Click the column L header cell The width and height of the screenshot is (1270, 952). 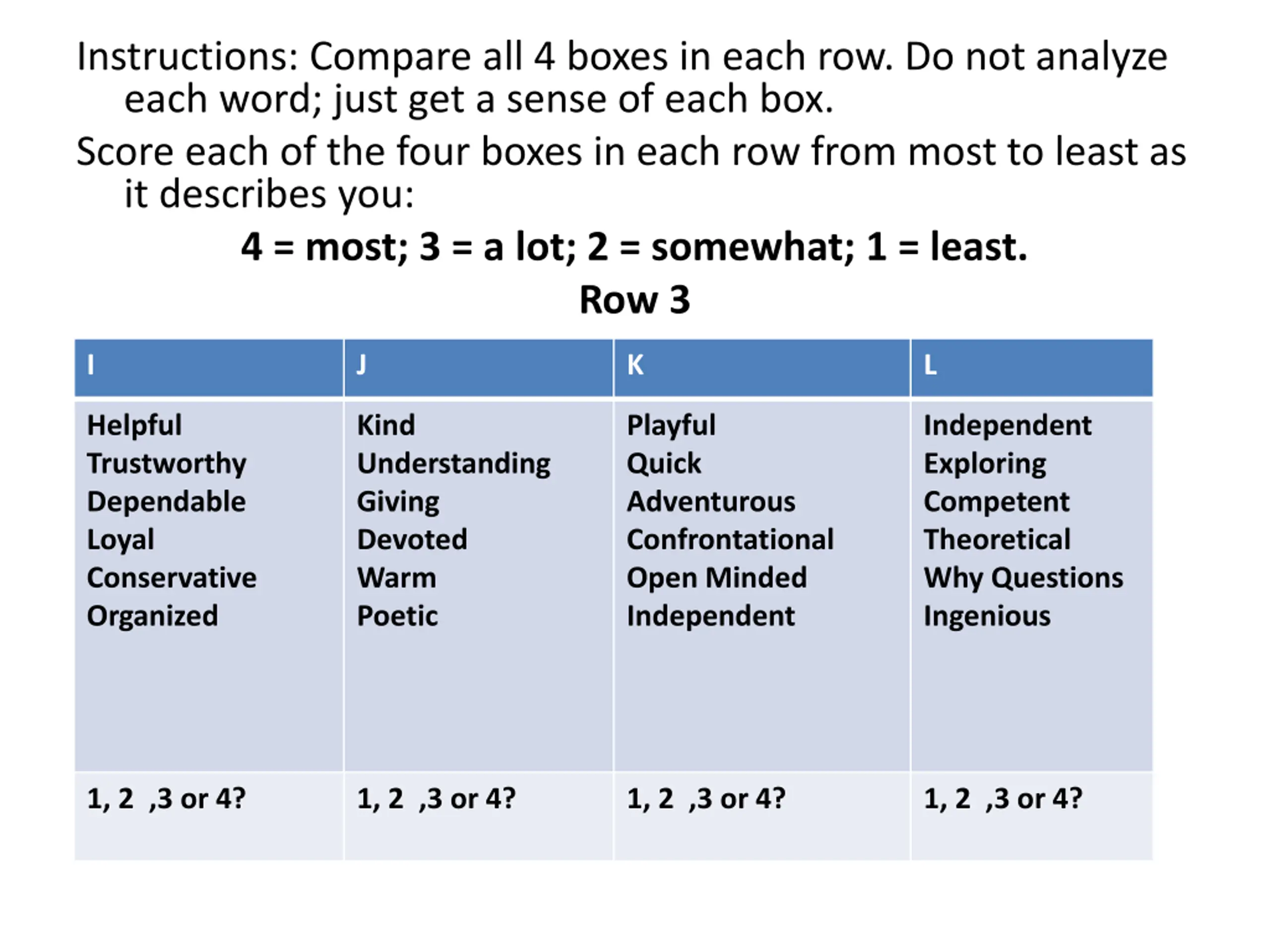1031,367
